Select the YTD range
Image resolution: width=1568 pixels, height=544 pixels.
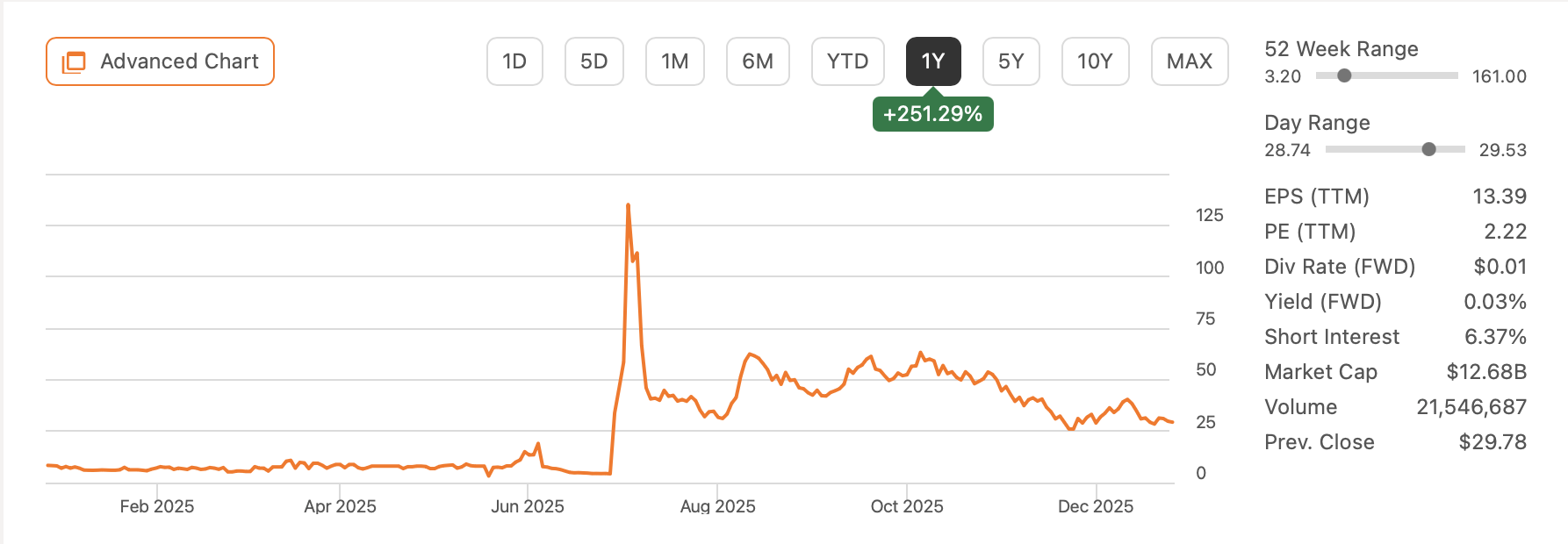847,61
